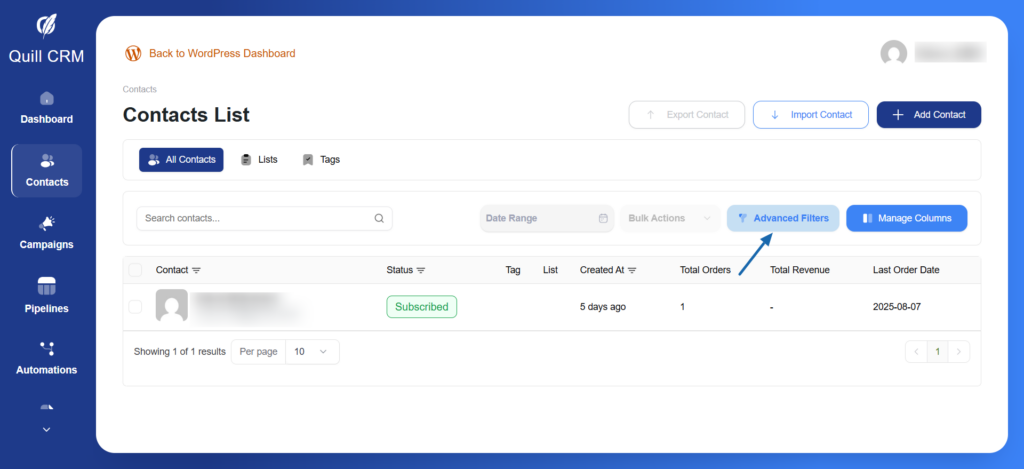Follow Back to WordPress Dashboard link
Screen dimensions: 1024x469
point(221,53)
